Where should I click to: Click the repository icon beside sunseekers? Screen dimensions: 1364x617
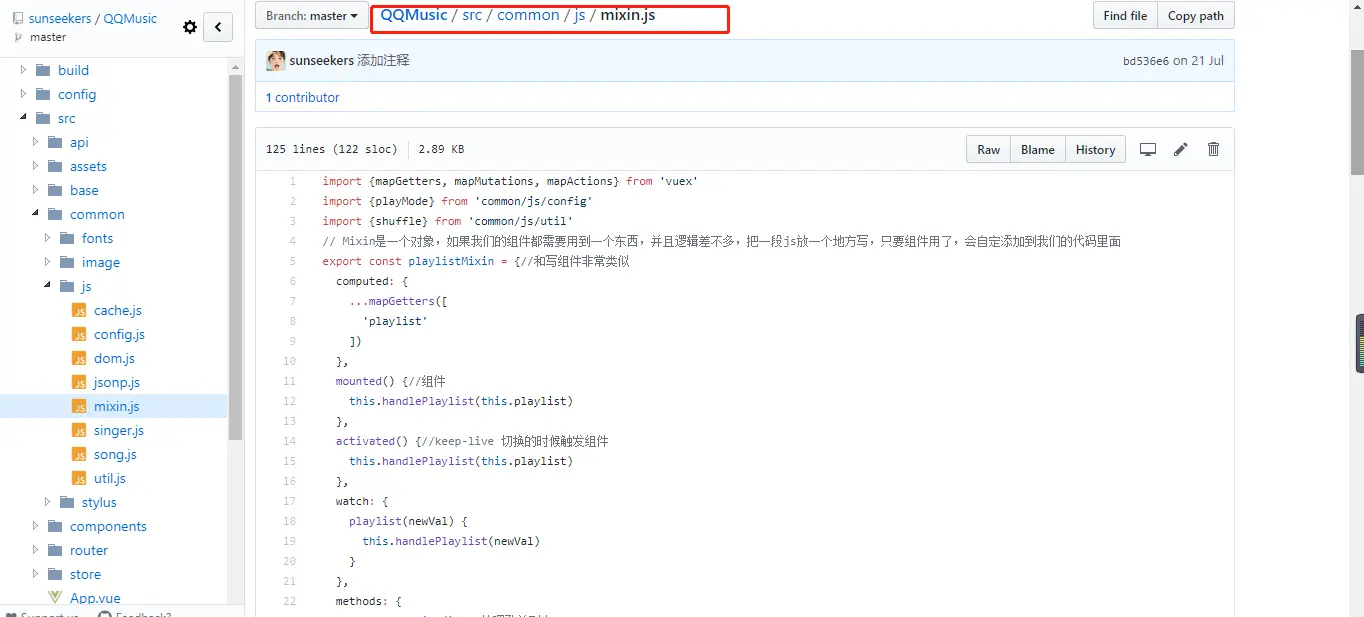18,18
